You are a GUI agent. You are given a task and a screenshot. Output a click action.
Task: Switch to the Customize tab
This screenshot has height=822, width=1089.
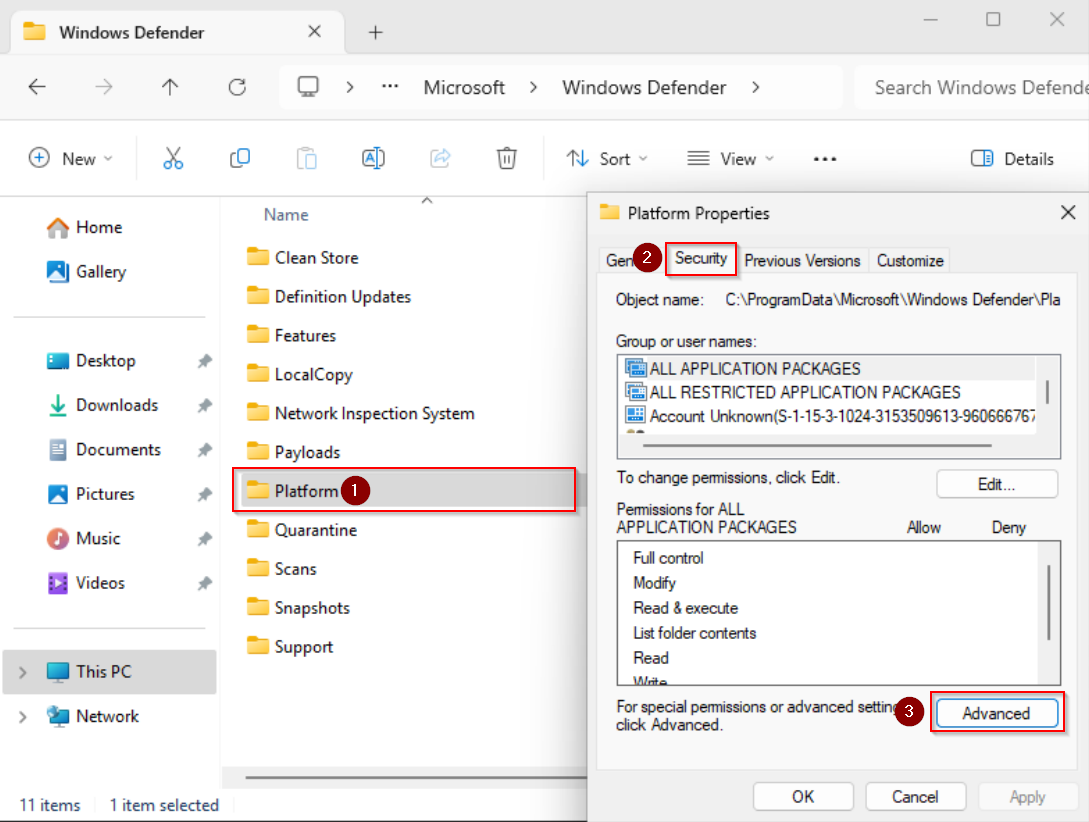(x=910, y=260)
